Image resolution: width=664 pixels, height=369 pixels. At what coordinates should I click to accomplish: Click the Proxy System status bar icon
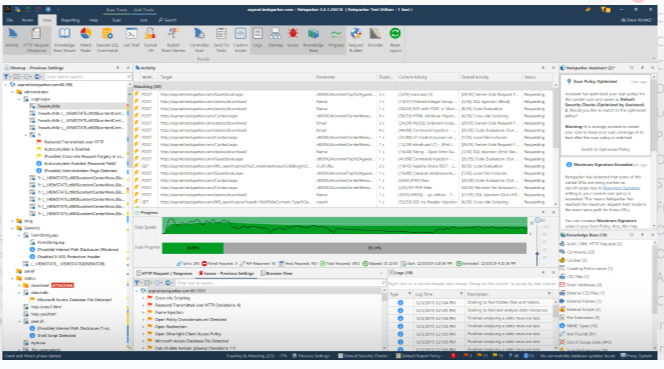point(637,356)
